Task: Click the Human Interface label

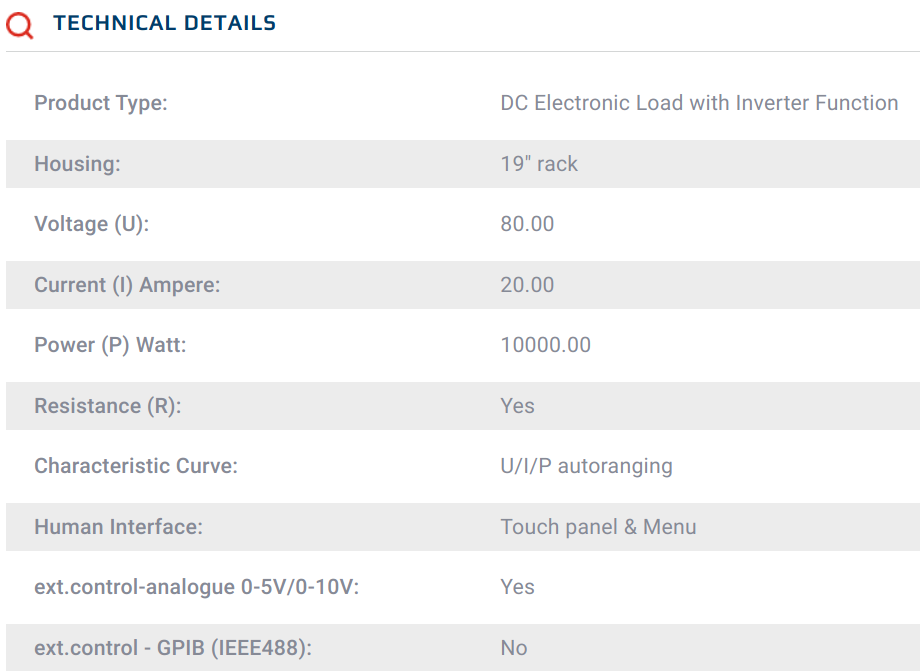Action: 118,527
